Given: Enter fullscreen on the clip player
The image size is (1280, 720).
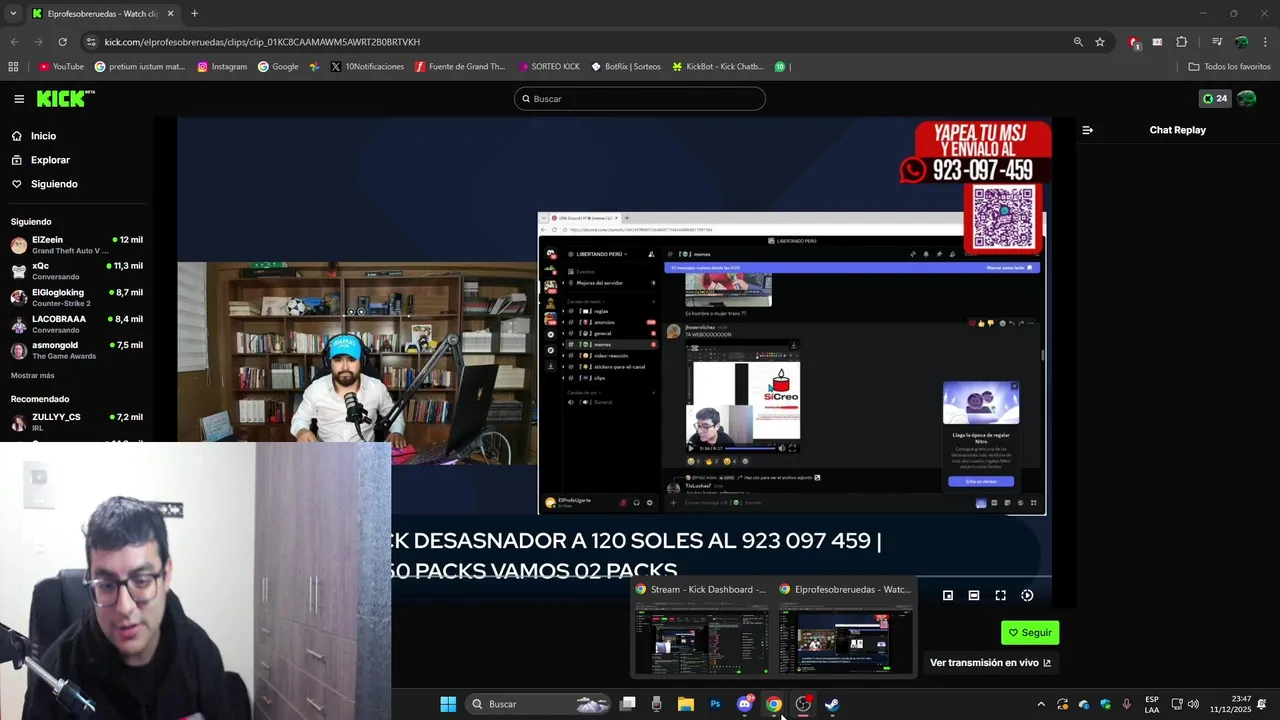Looking at the screenshot, I should (1000, 595).
